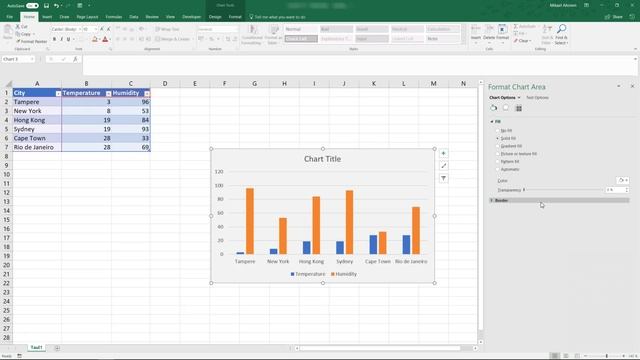Select the No fill radio option
The image size is (640, 360).
498,131
